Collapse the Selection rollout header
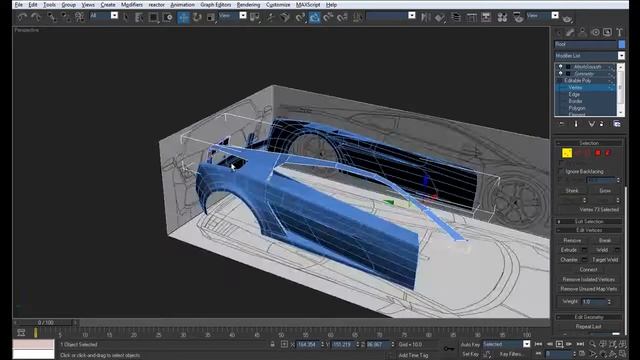 (x=589, y=143)
